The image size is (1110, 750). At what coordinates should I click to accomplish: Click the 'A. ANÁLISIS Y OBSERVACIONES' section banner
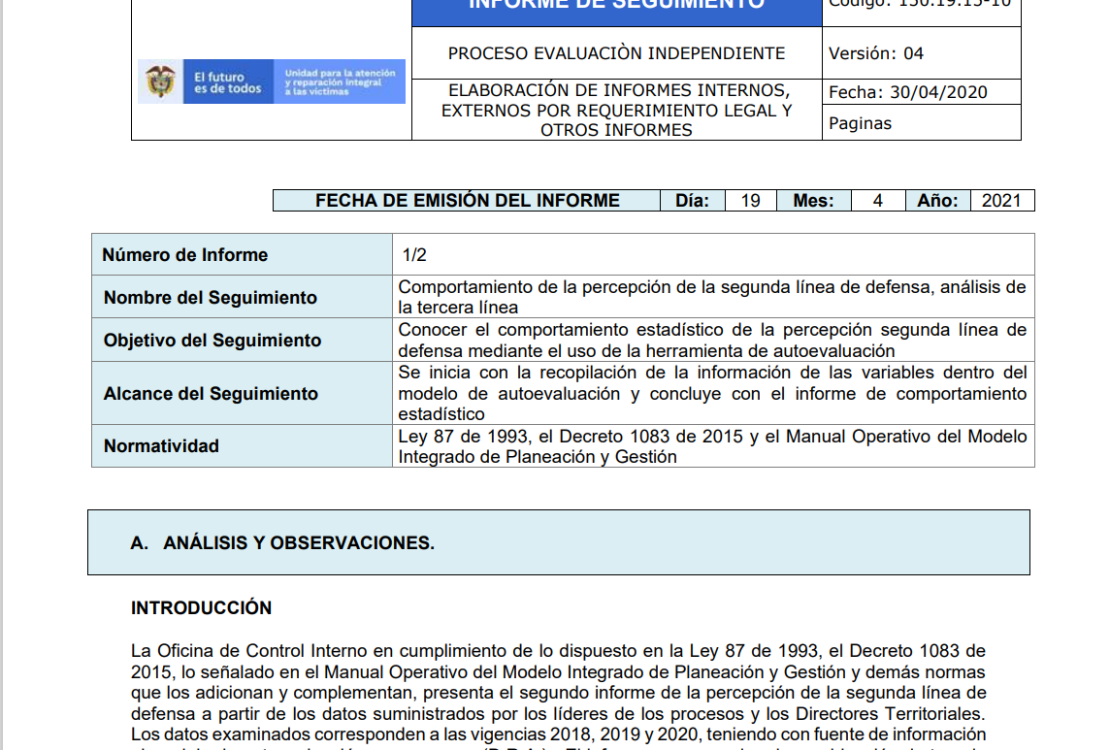(x=559, y=542)
